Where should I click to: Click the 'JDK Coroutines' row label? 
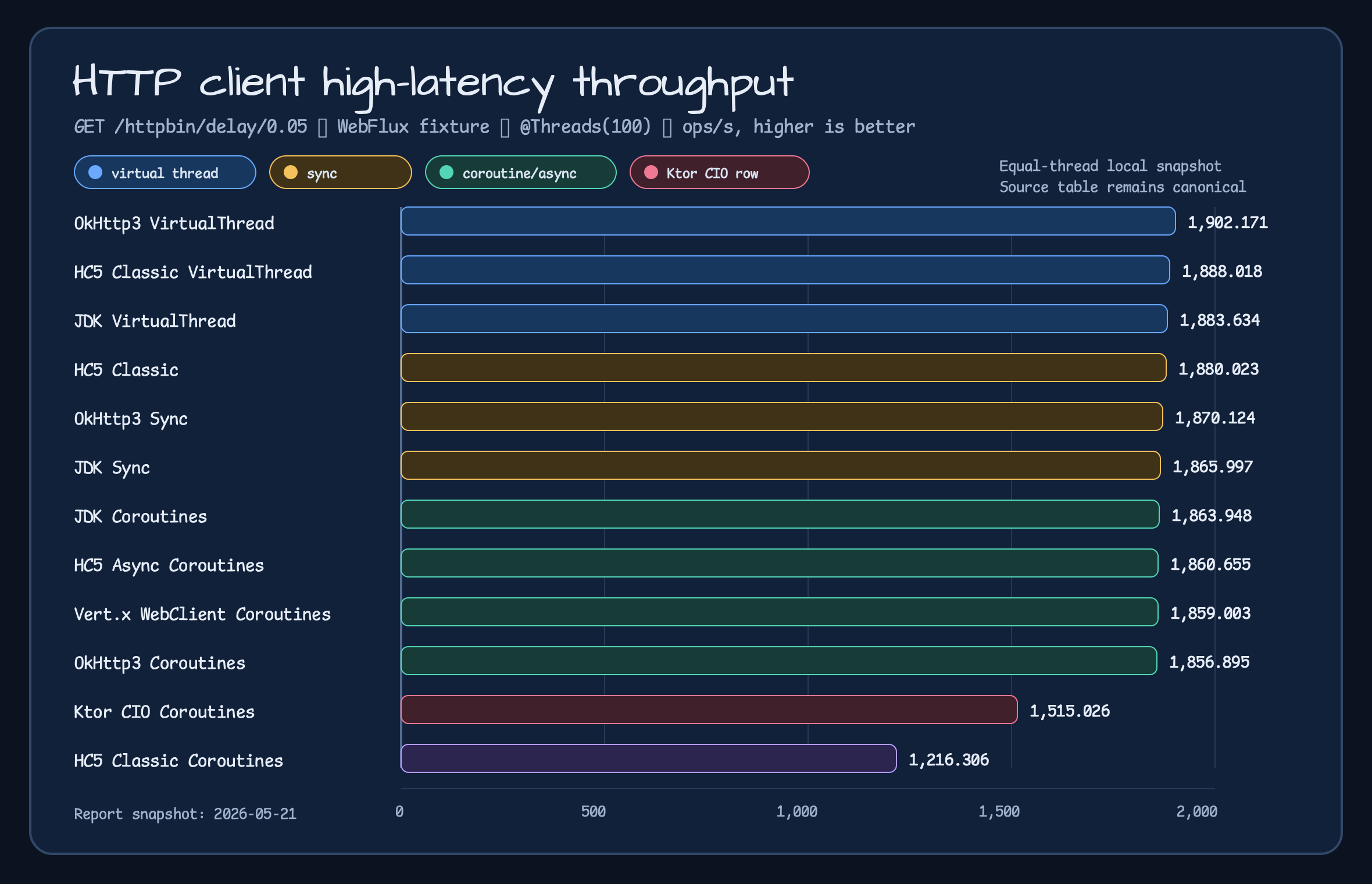pos(140,516)
